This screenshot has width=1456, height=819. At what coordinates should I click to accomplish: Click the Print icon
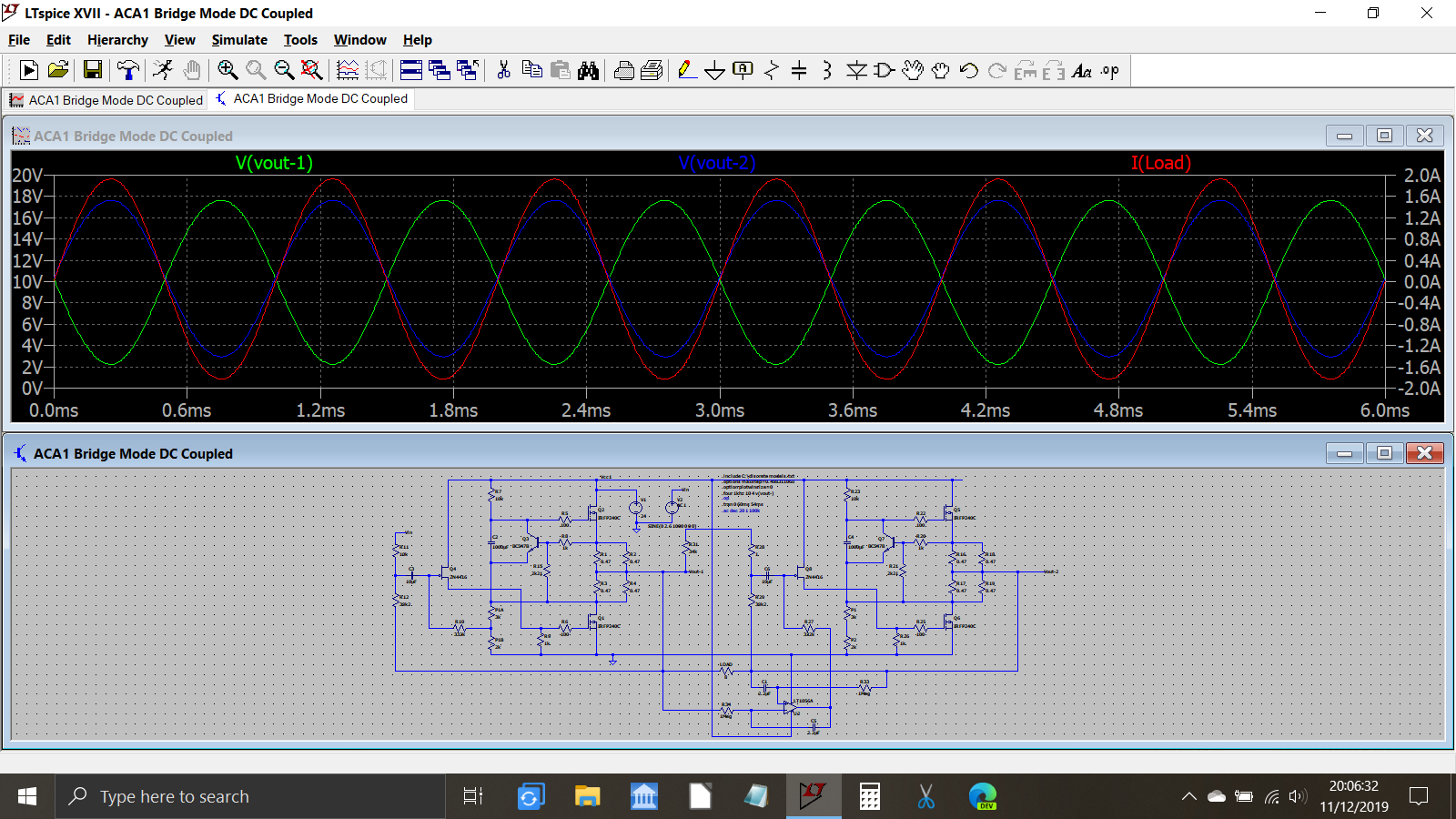(652, 70)
